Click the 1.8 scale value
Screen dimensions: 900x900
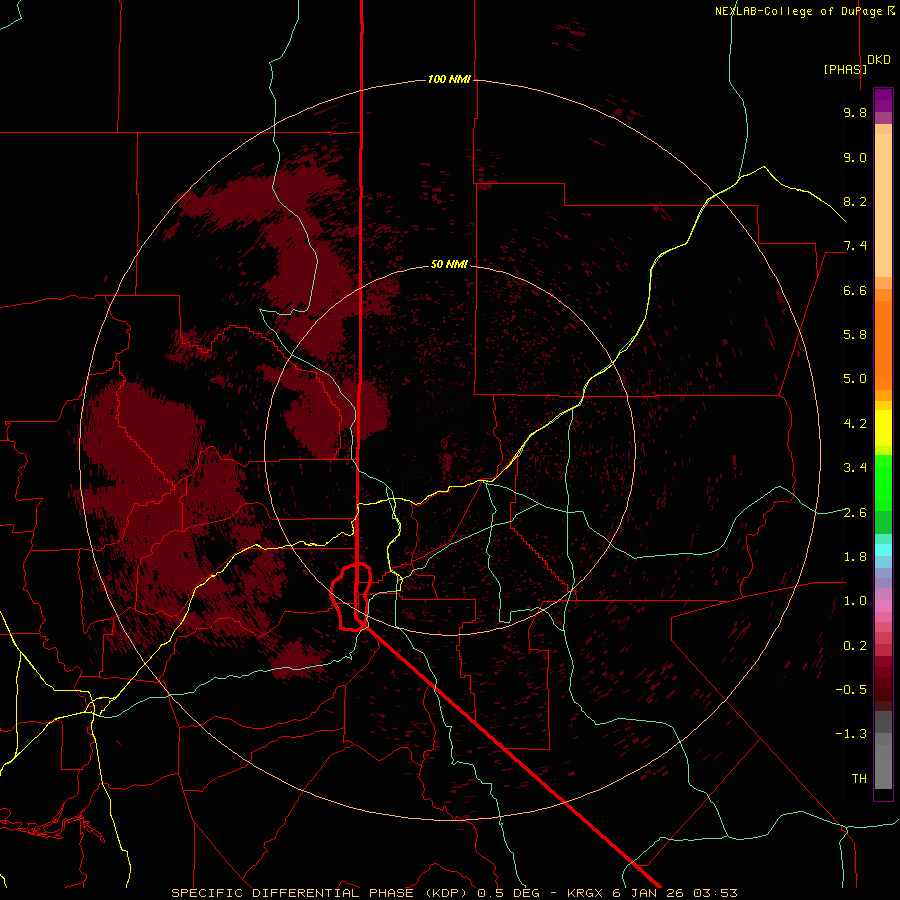[x=855, y=556]
